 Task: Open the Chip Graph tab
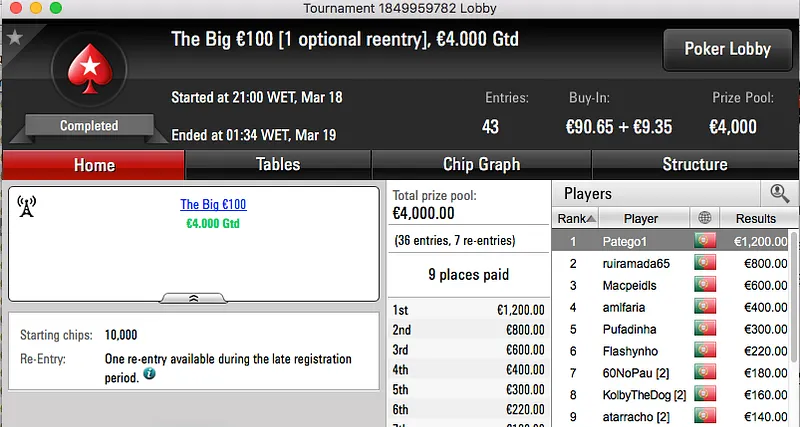(x=481, y=165)
